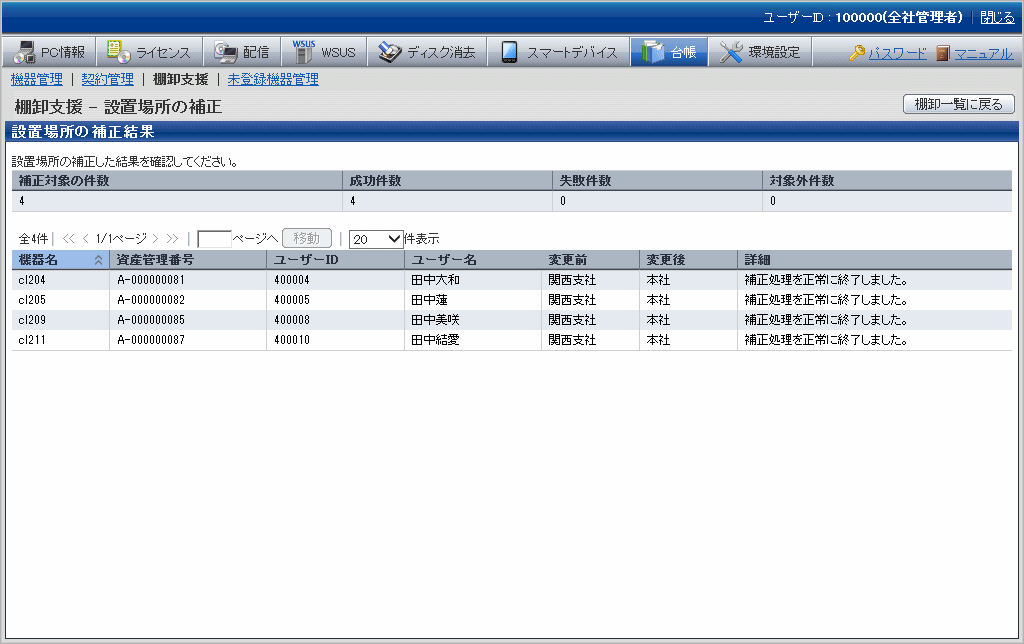This screenshot has width=1024, height=644.
Task: Open the 20件表示 rows-per-page dropdown
Action: pyautogui.click(x=375, y=239)
